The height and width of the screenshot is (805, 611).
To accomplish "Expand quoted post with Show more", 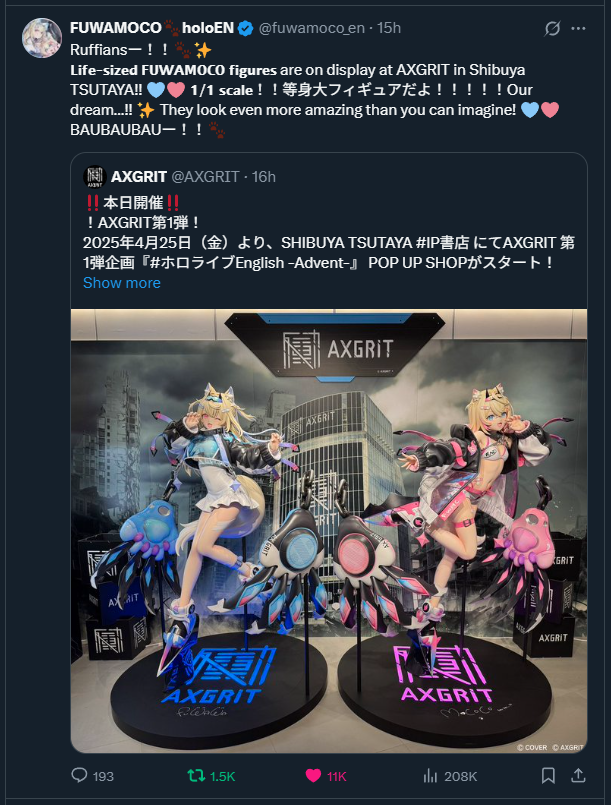I will click(122, 283).
